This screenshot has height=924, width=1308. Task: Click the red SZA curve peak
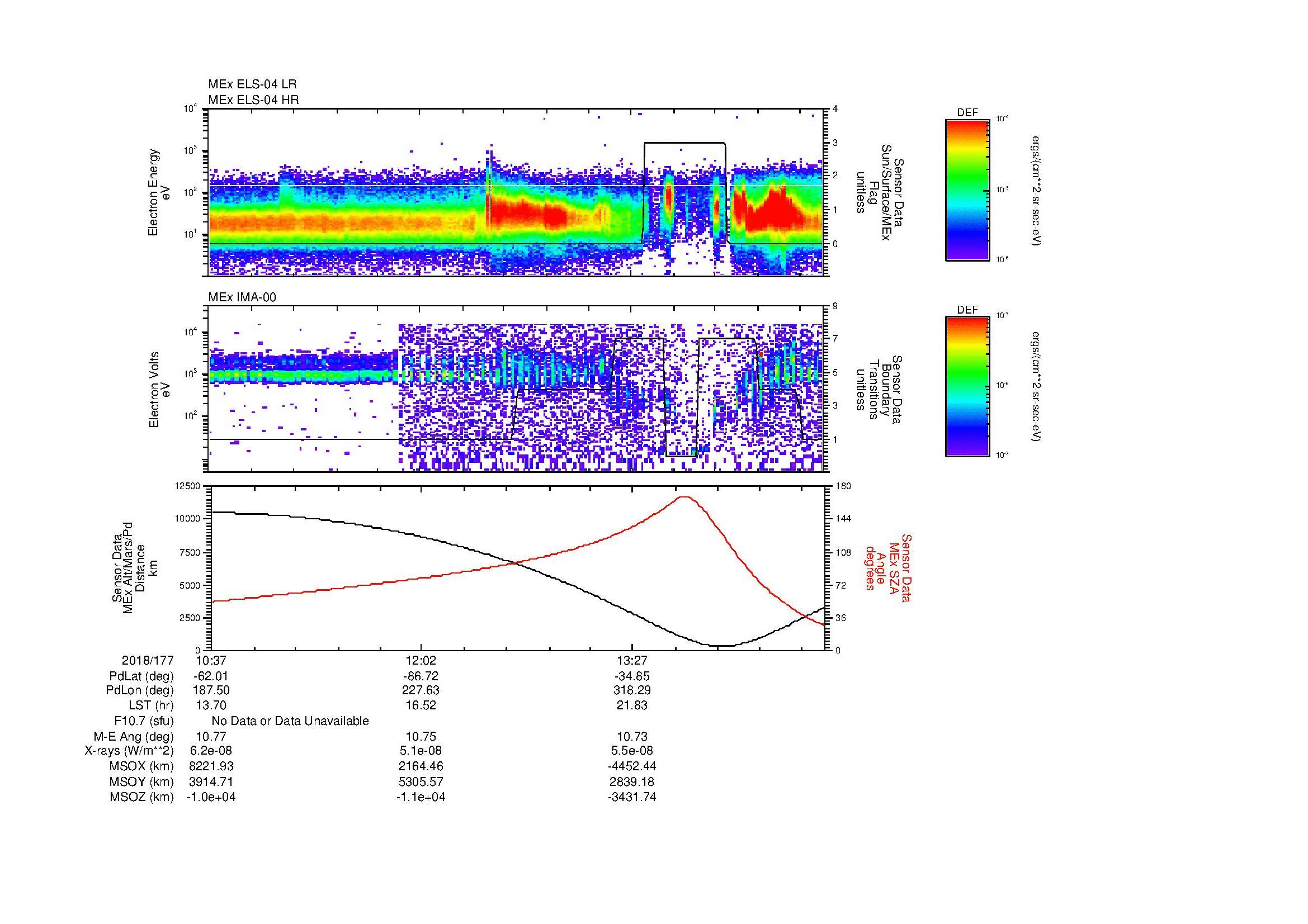(685, 497)
